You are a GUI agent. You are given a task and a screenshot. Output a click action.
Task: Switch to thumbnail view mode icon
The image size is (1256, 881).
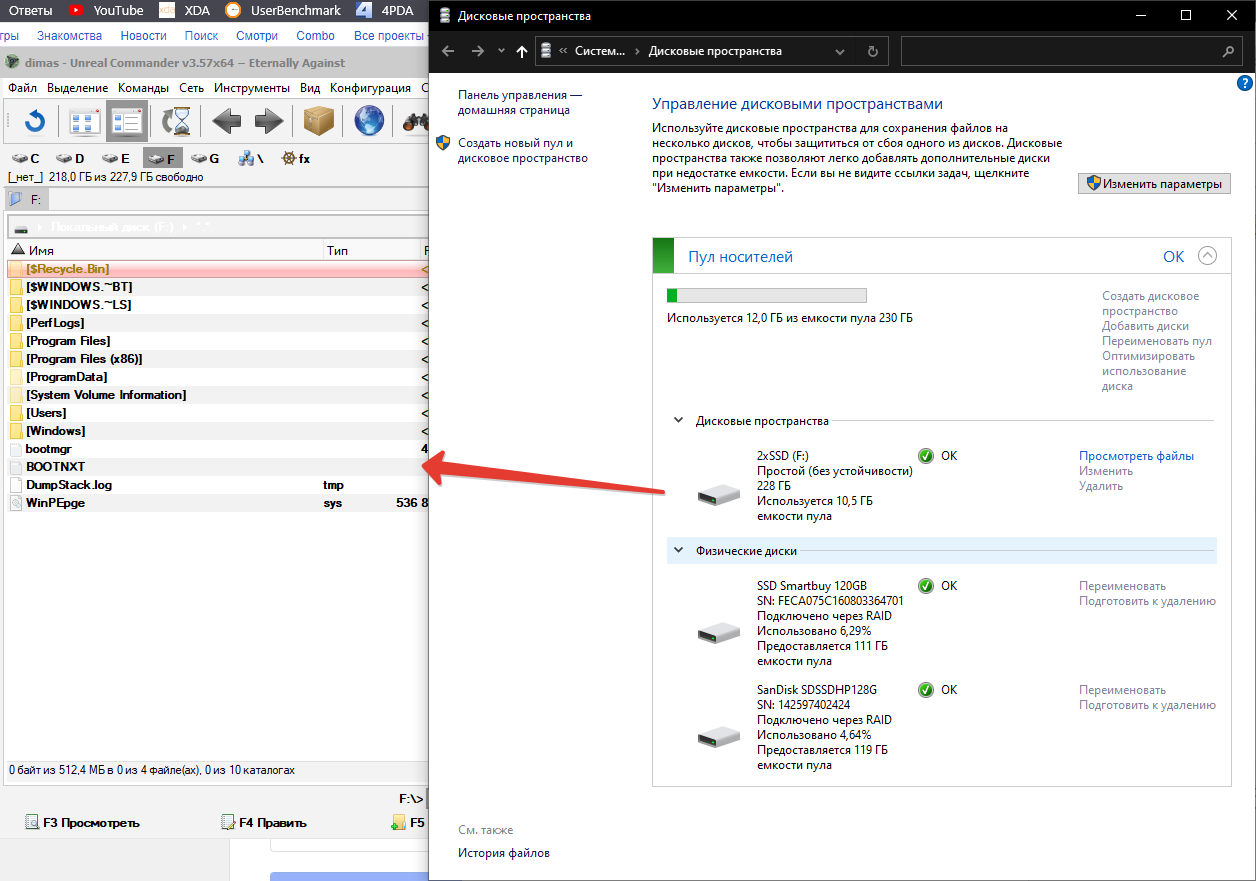click(85, 122)
